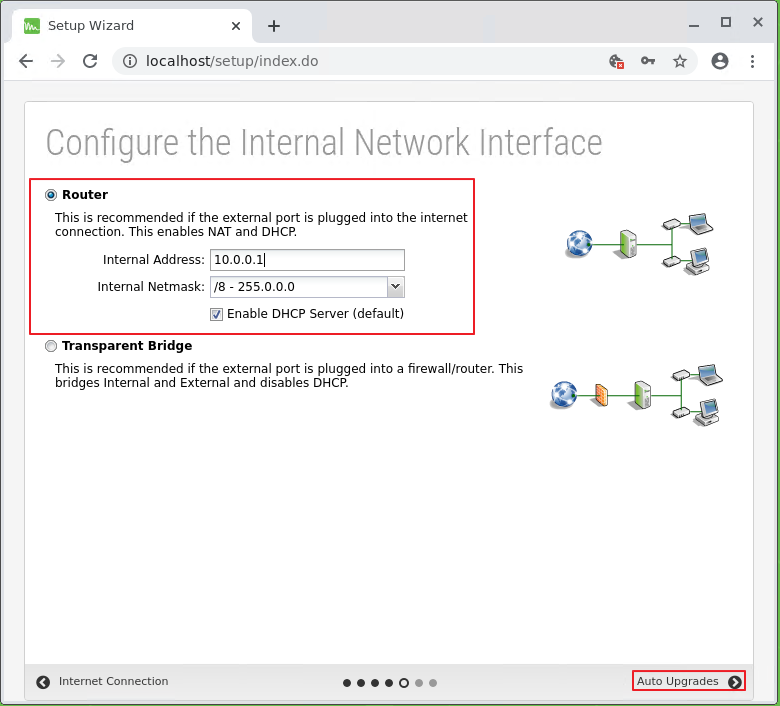Focus the Internal Address input field
The image size is (780, 706).
click(307, 260)
